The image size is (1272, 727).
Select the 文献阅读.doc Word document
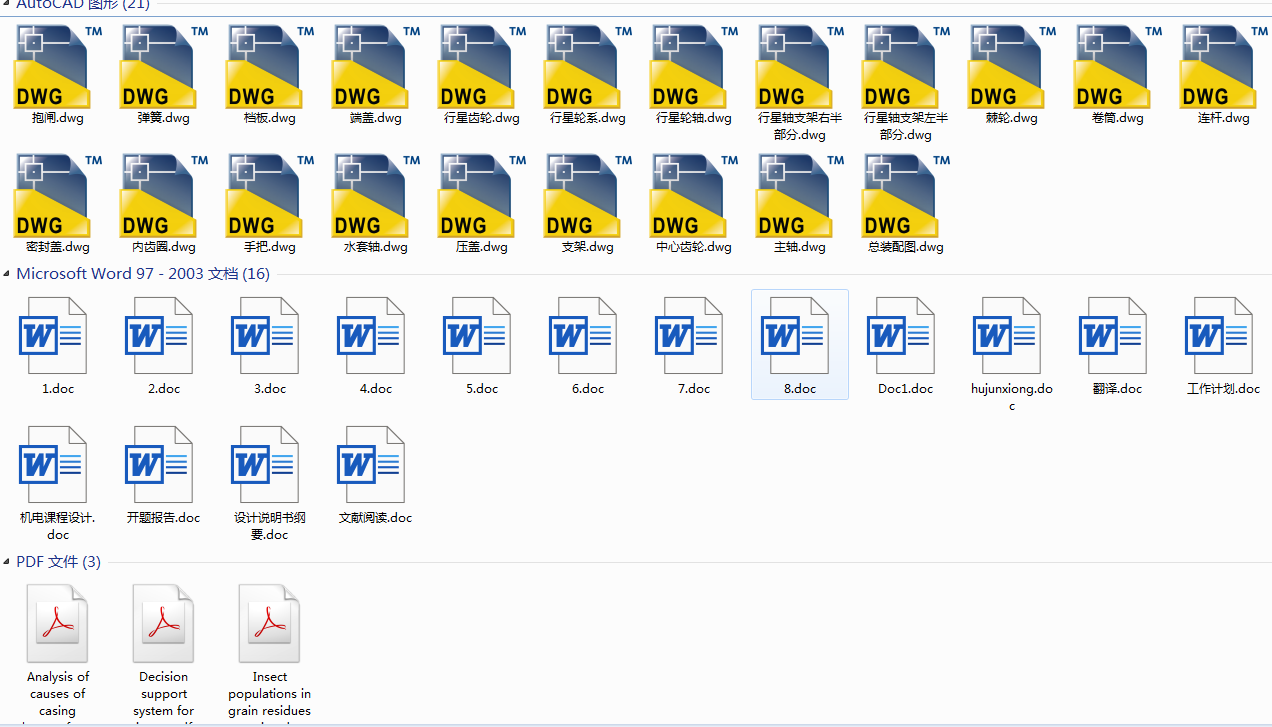(375, 464)
